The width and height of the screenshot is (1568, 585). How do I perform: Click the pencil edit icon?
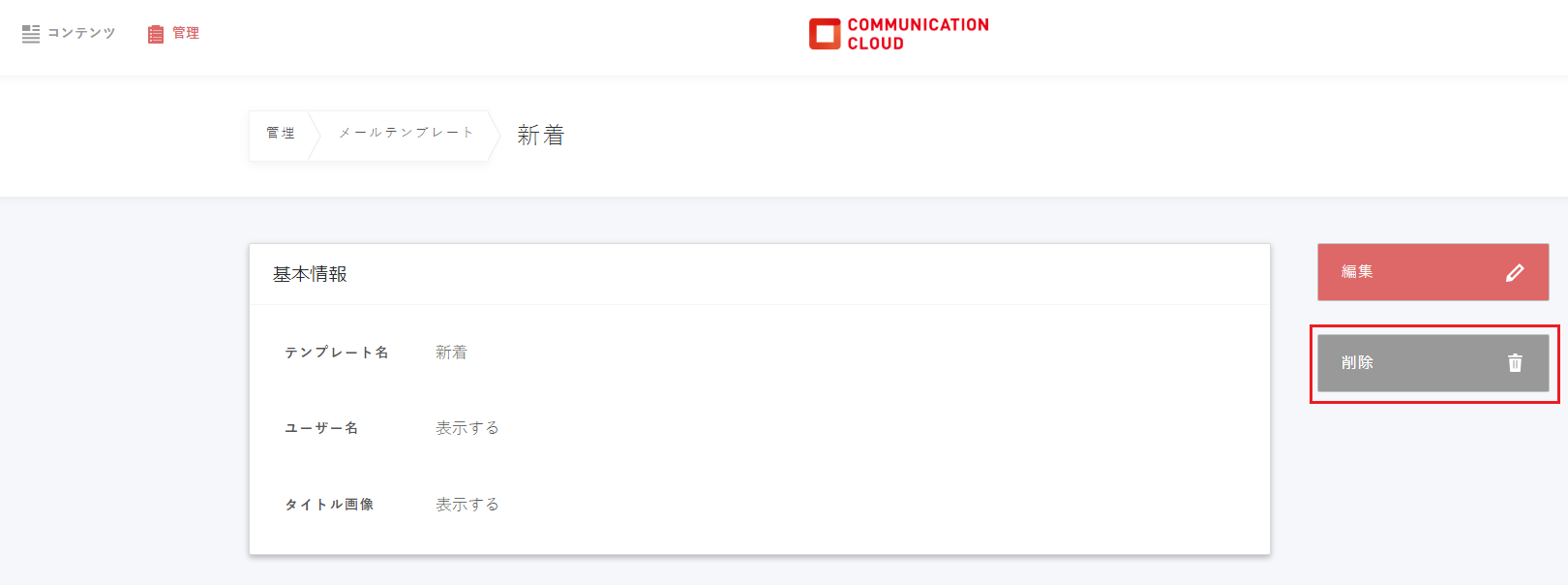1515,273
